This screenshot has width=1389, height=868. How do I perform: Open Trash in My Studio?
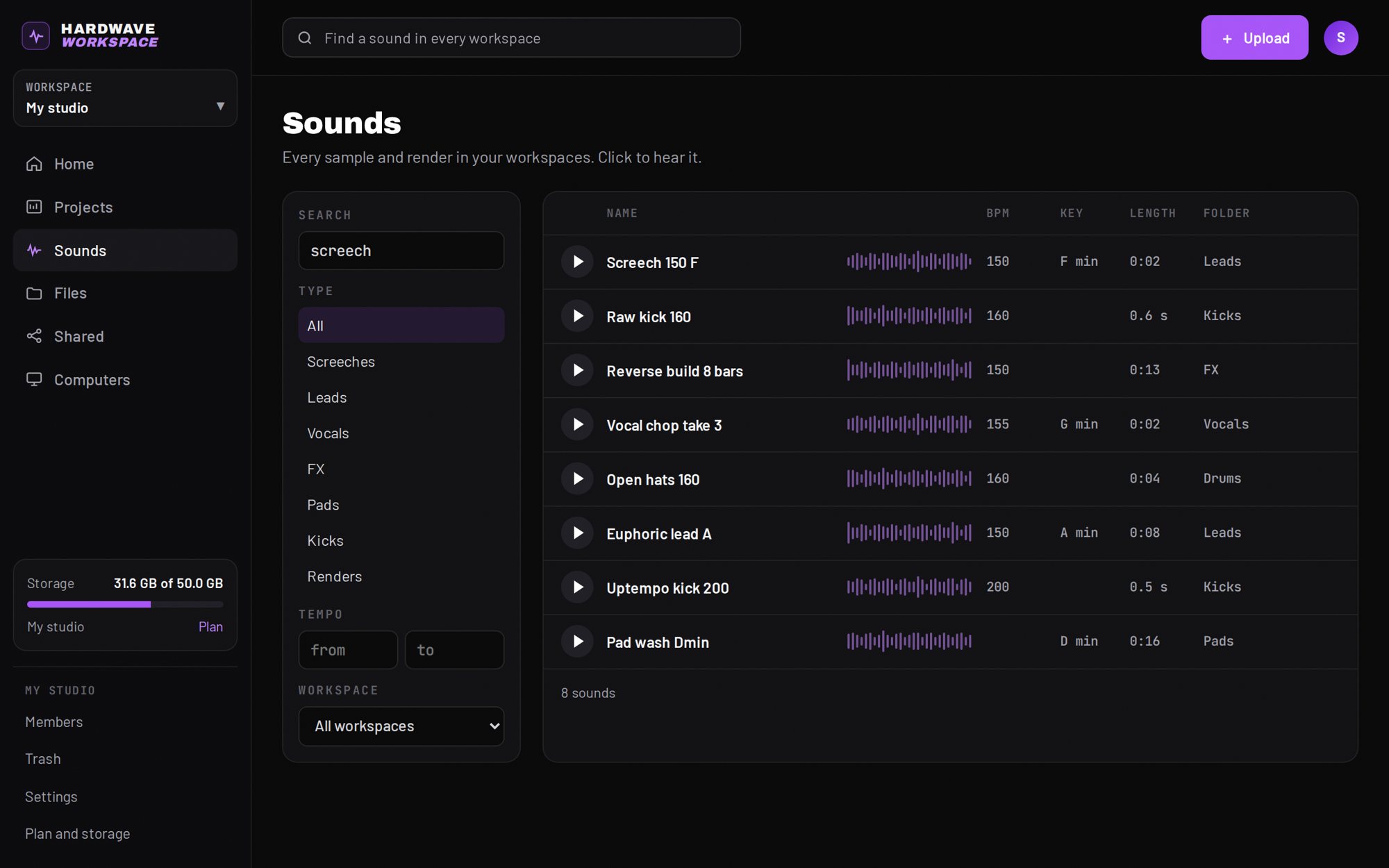43,759
